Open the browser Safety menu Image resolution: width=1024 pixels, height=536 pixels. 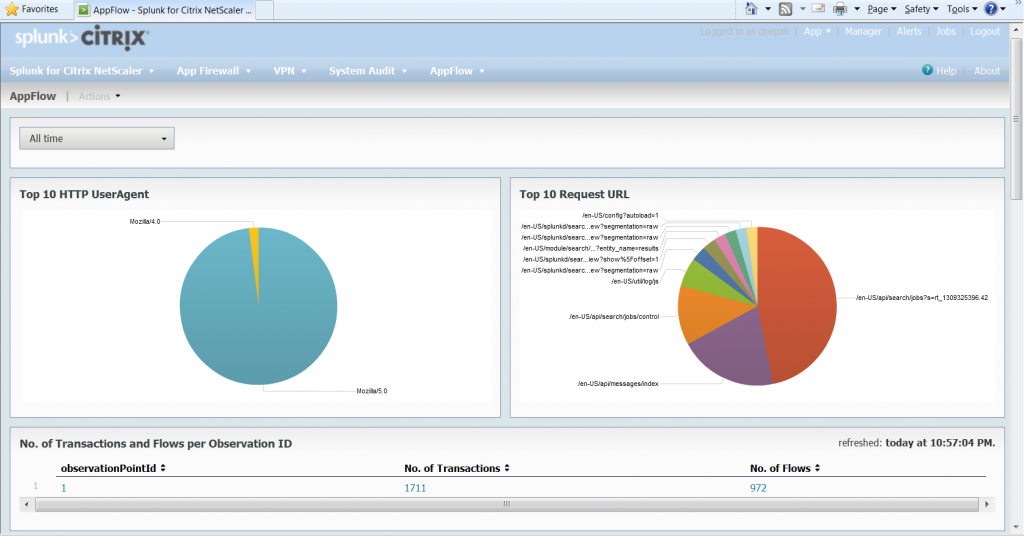point(921,9)
